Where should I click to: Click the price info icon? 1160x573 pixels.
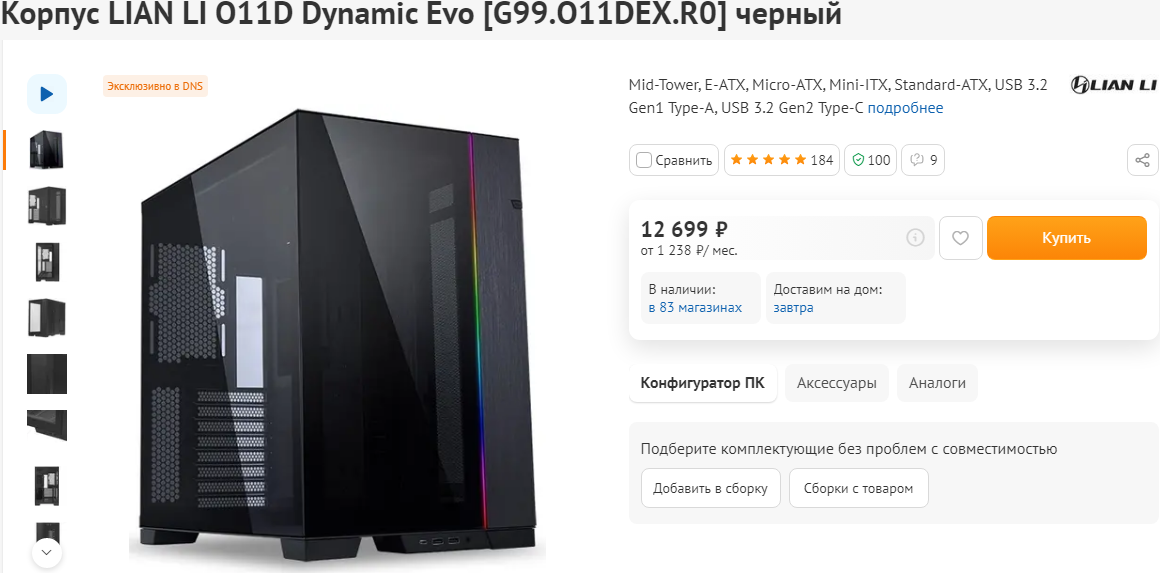(x=914, y=238)
